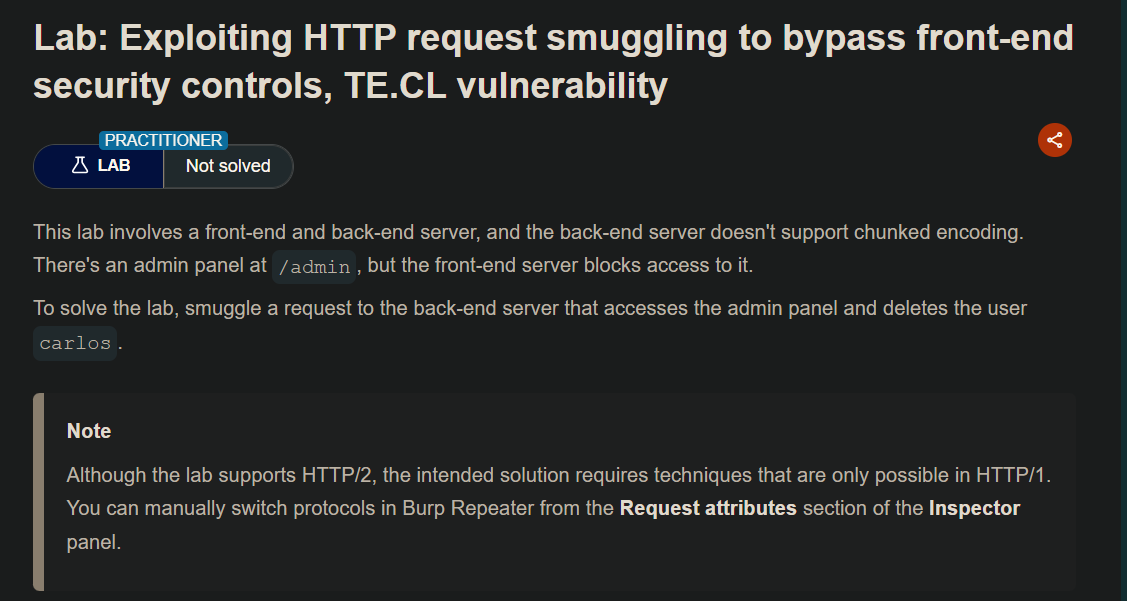Image resolution: width=1127 pixels, height=601 pixels.
Task: Click the flask icon in the LAB badge
Action: tap(80, 166)
